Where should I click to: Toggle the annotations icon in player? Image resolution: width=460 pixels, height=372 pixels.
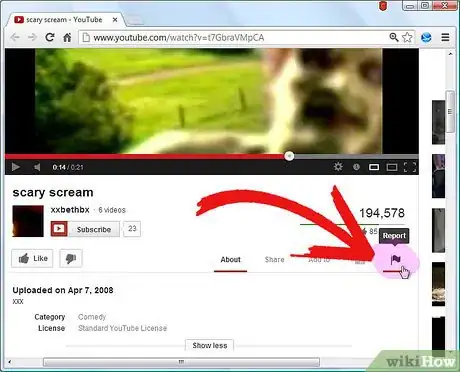(356, 167)
